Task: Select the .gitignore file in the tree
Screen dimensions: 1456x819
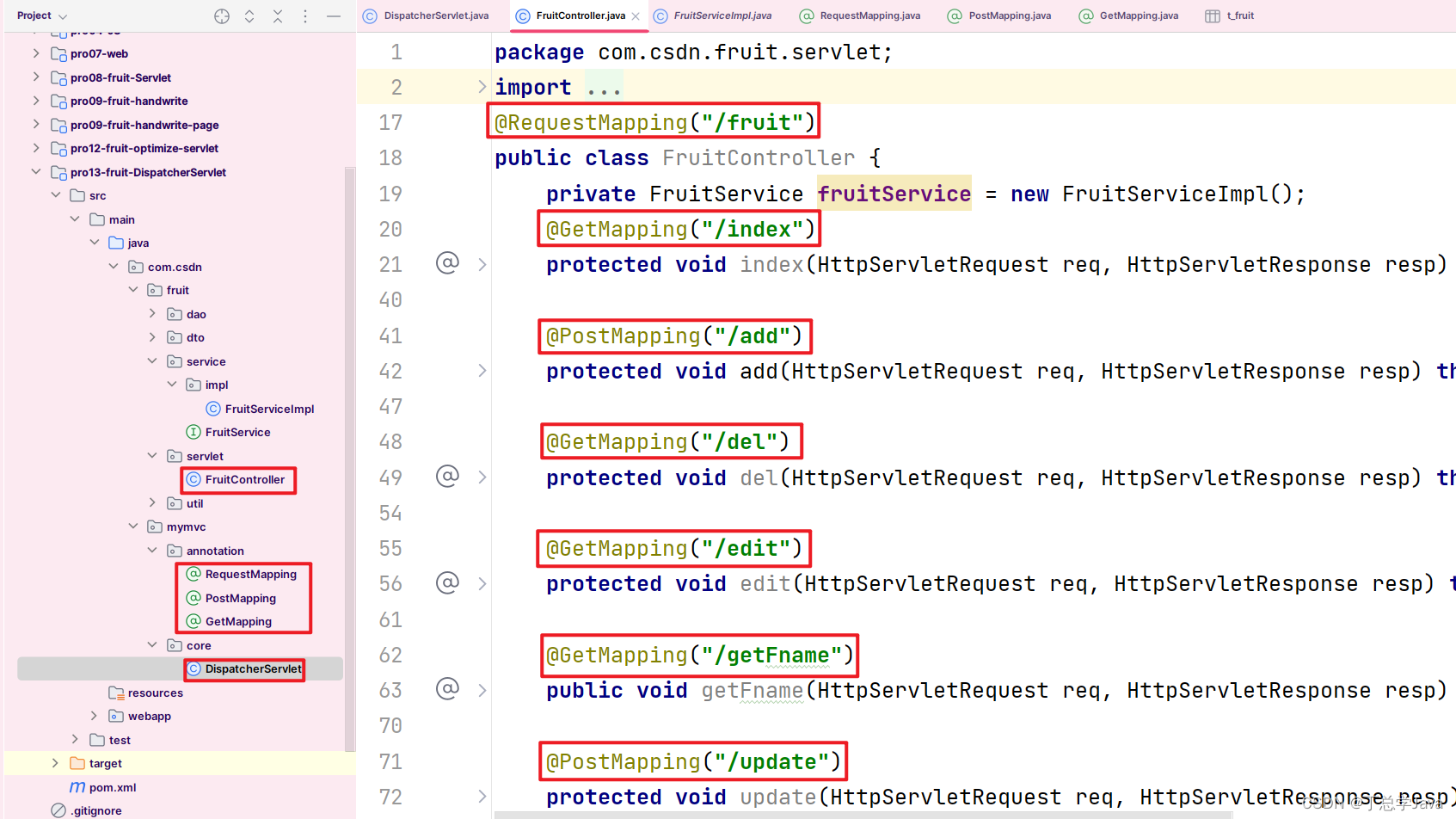Action: [x=95, y=810]
